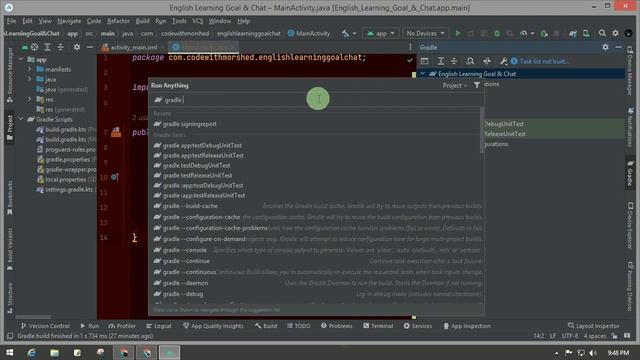Collapse the Gradle Scripts node
640x360 pixels.
[21, 119]
